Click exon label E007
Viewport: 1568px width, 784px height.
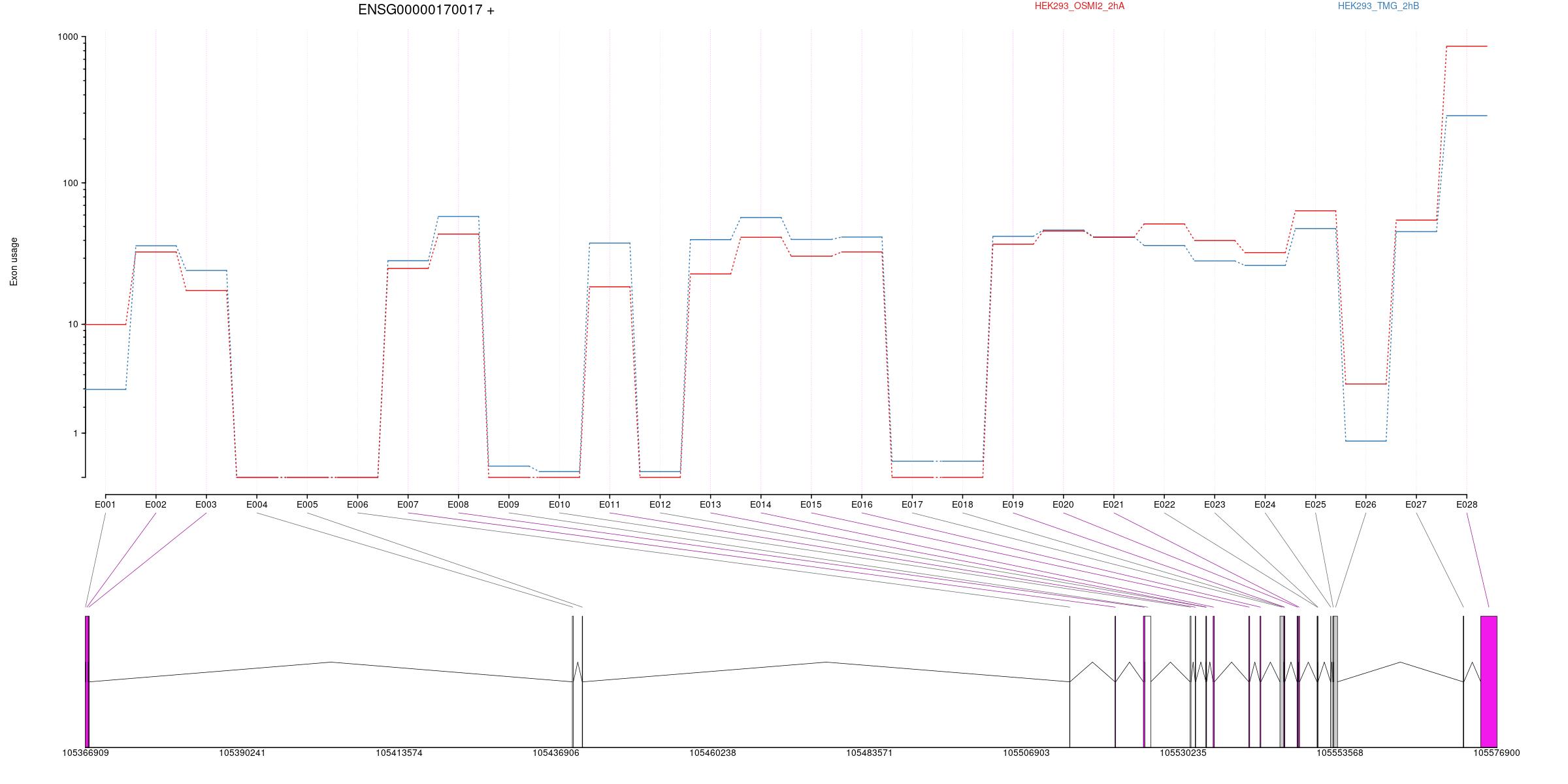408,504
